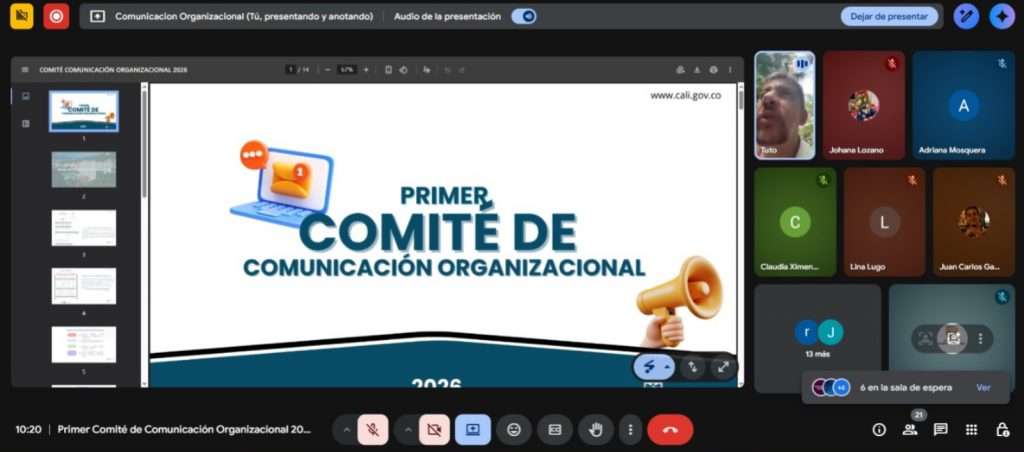Open PDF viewer more actions menu

[729, 70]
